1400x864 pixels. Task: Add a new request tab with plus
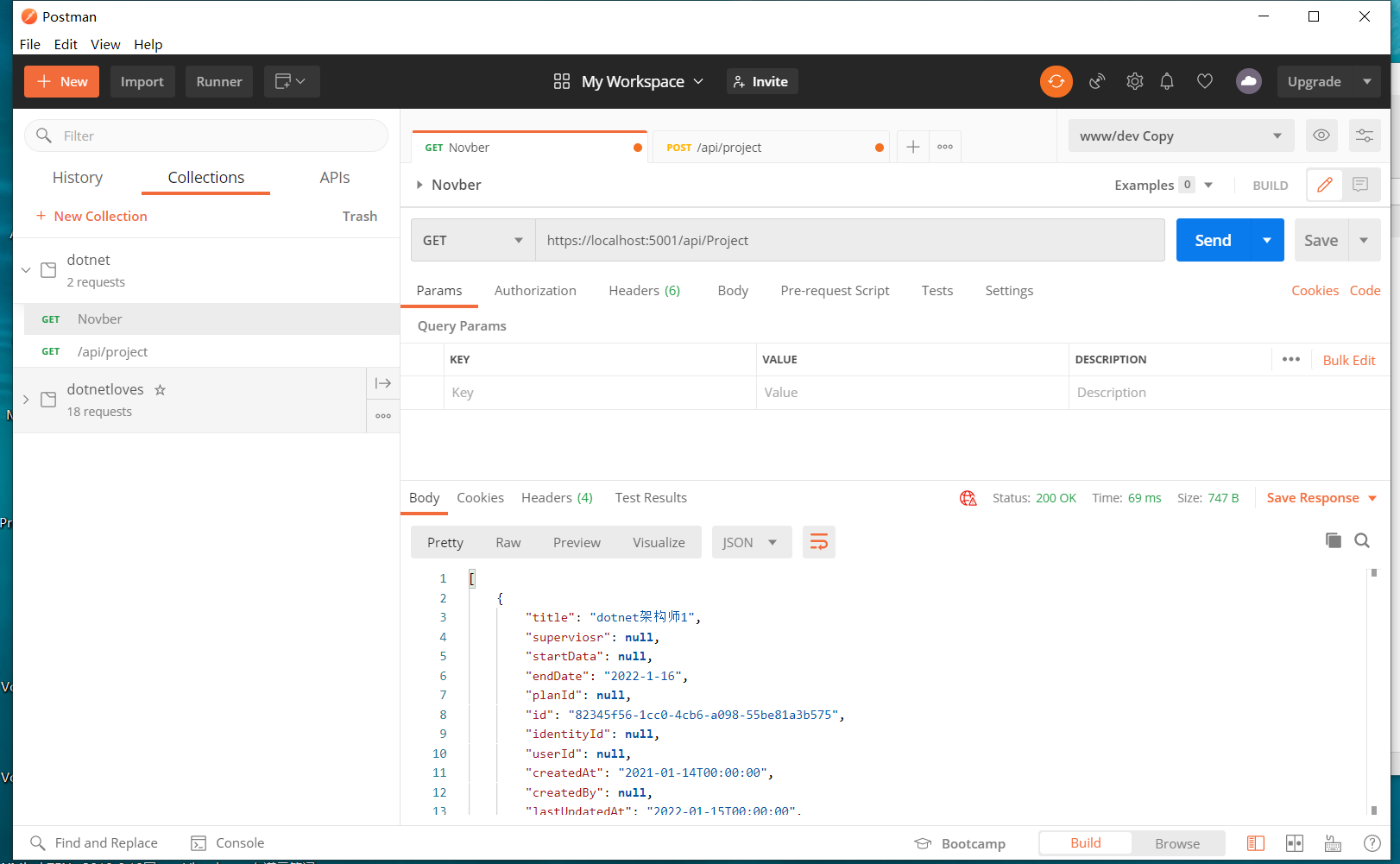tap(913, 147)
